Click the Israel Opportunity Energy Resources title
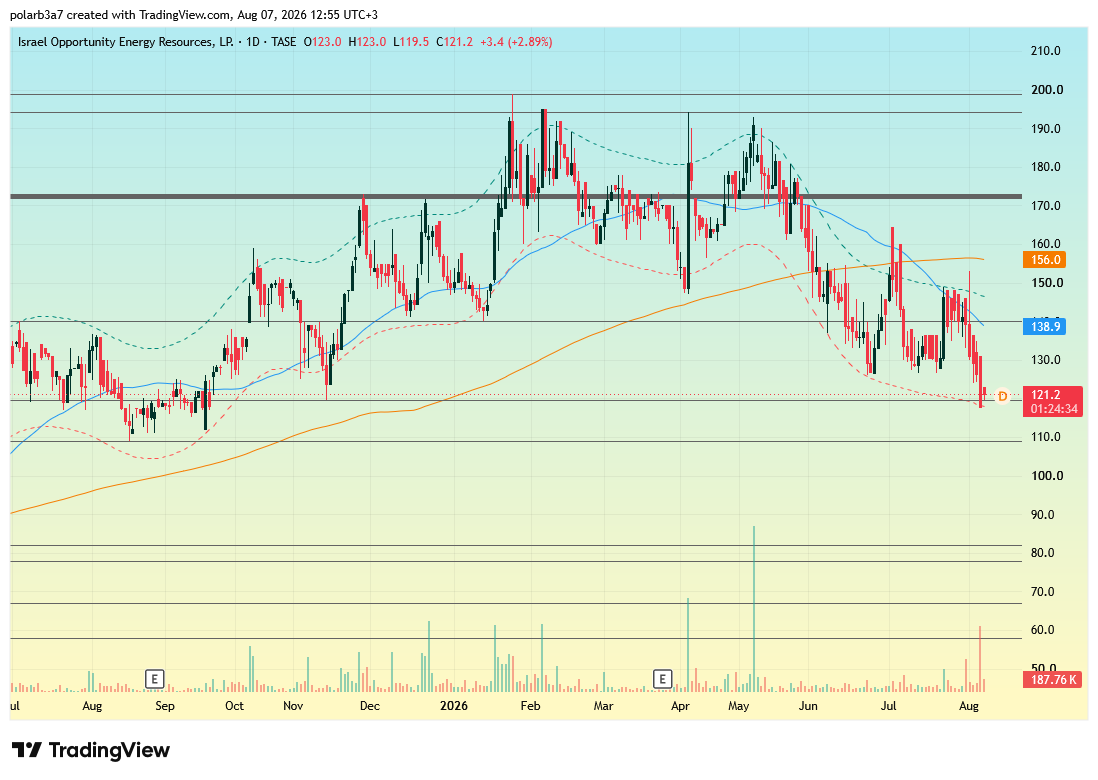 coord(125,42)
